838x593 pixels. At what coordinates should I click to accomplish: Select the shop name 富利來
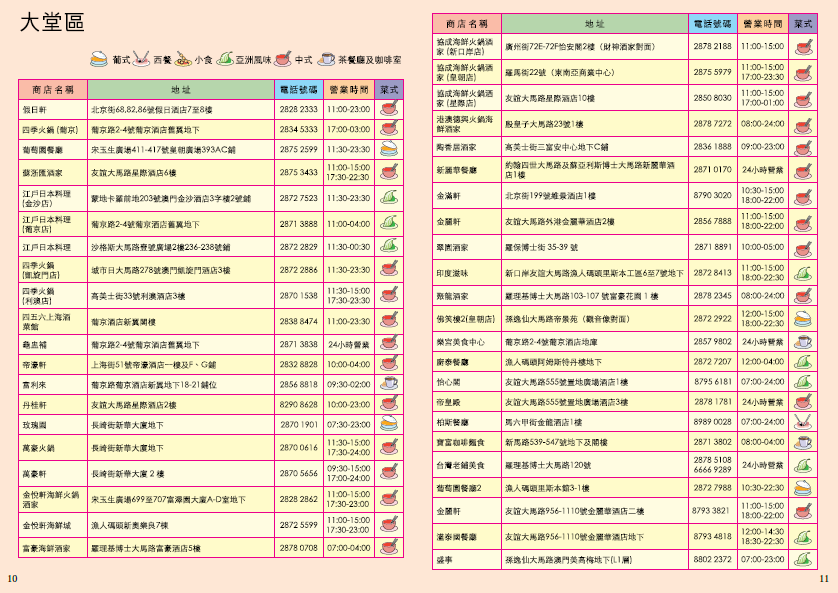[x=35, y=385]
